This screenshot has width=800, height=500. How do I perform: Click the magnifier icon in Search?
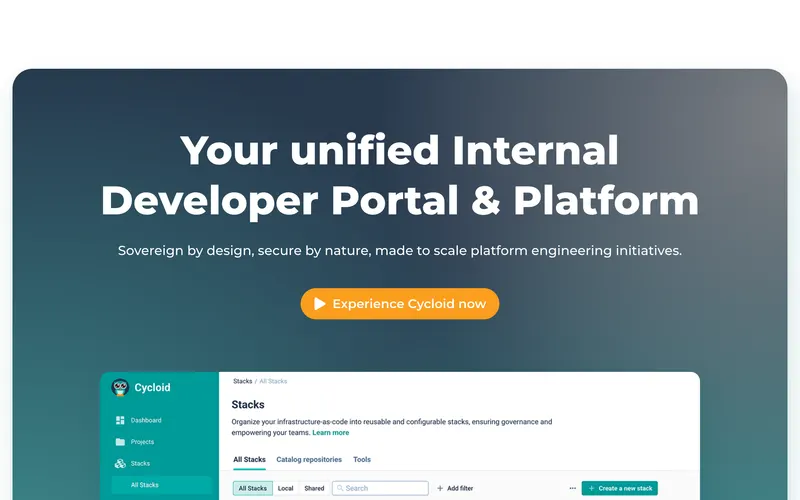pos(340,488)
